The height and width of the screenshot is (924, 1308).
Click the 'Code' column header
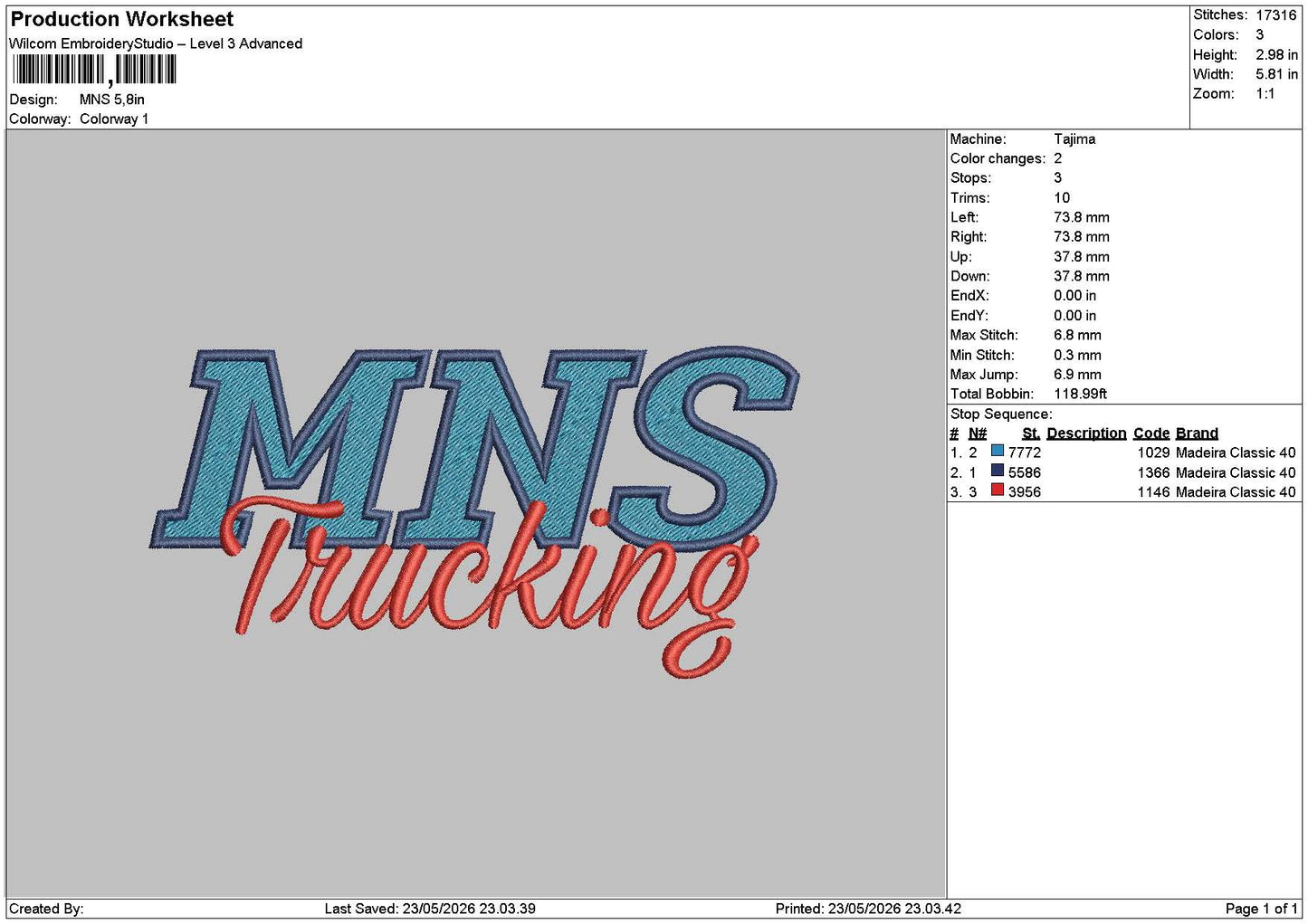pyautogui.click(x=1151, y=433)
